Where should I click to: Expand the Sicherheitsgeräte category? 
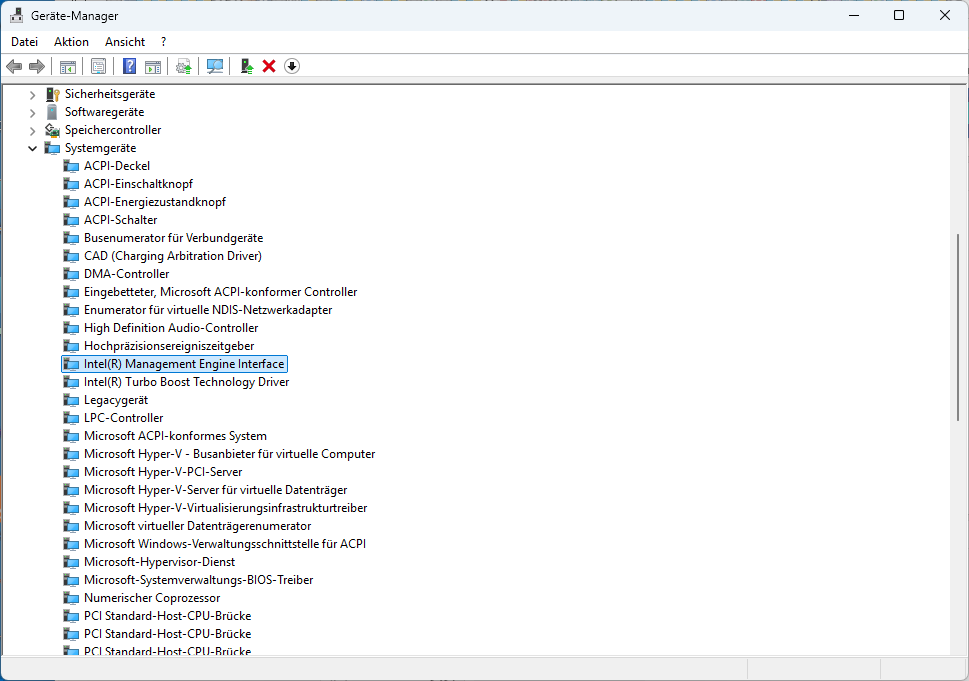pos(33,93)
